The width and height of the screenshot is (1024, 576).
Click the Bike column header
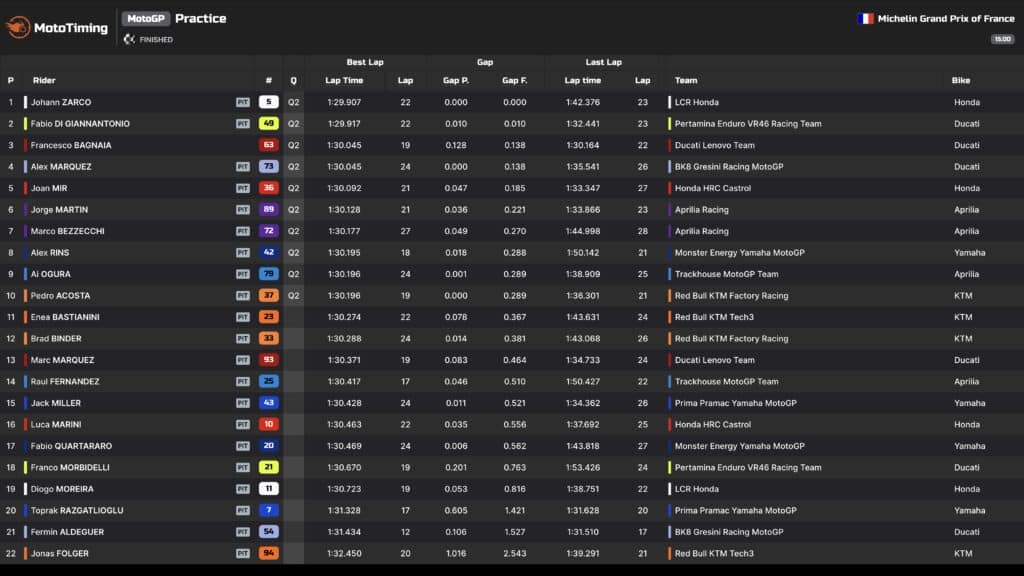pyautogui.click(x=961, y=80)
